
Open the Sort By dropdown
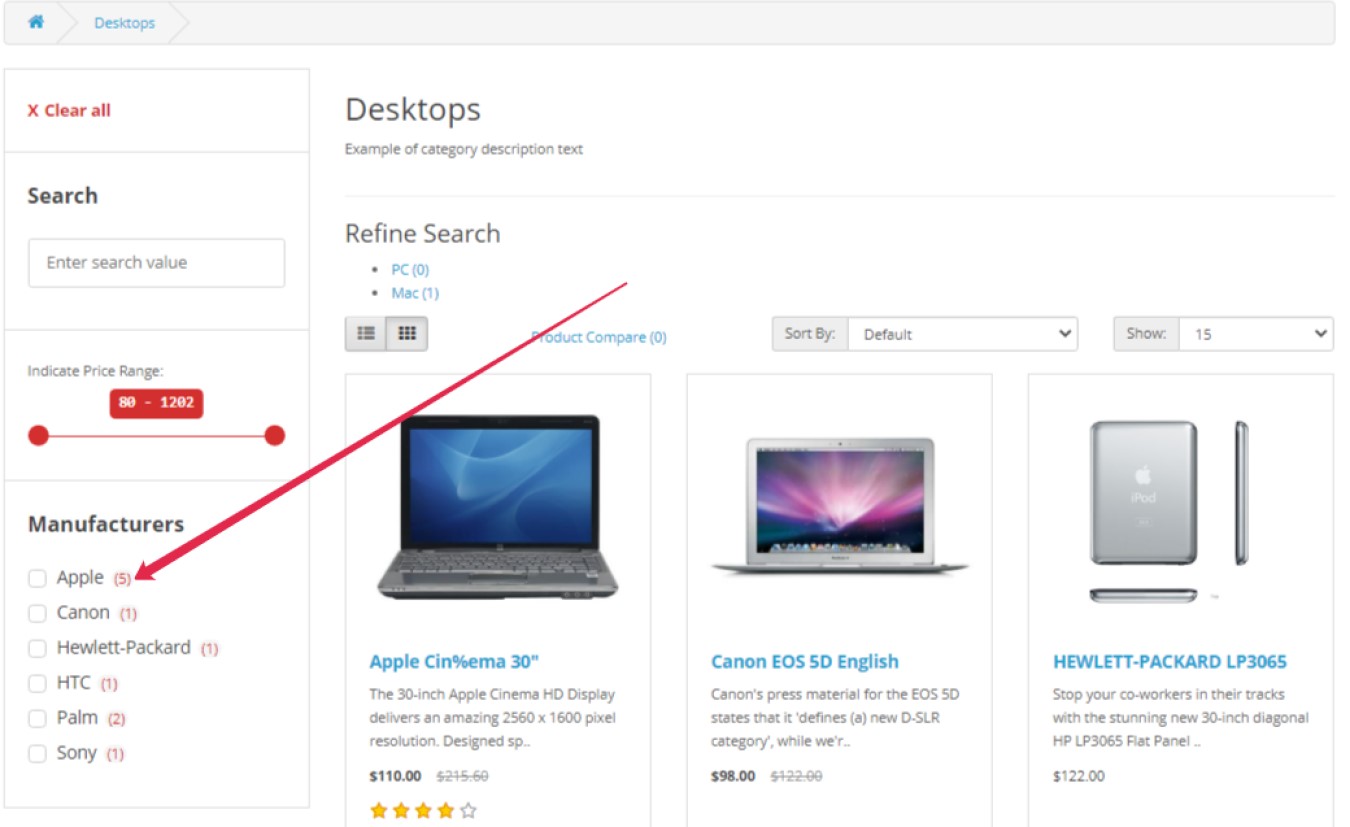[x=963, y=334]
